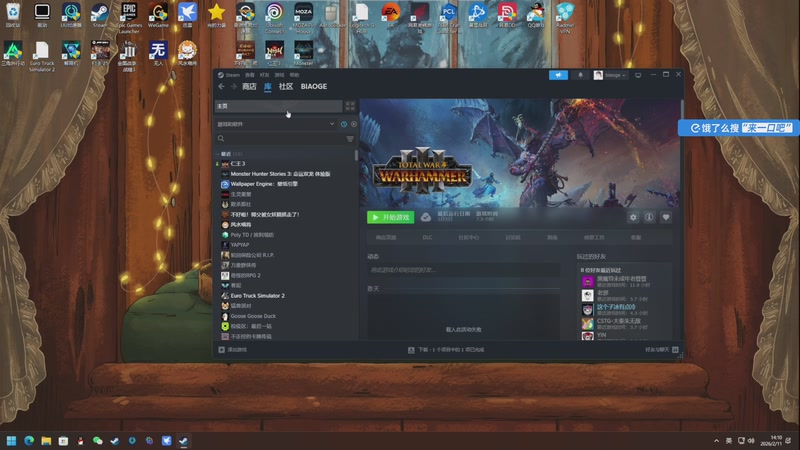
Task: Open the Ubisoft Connect desktop icon
Action: [274, 17]
